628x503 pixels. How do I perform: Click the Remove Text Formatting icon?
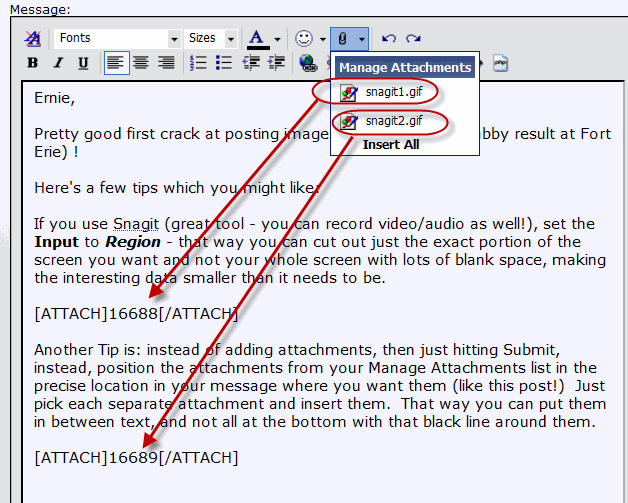pyautogui.click(x=32, y=38)
